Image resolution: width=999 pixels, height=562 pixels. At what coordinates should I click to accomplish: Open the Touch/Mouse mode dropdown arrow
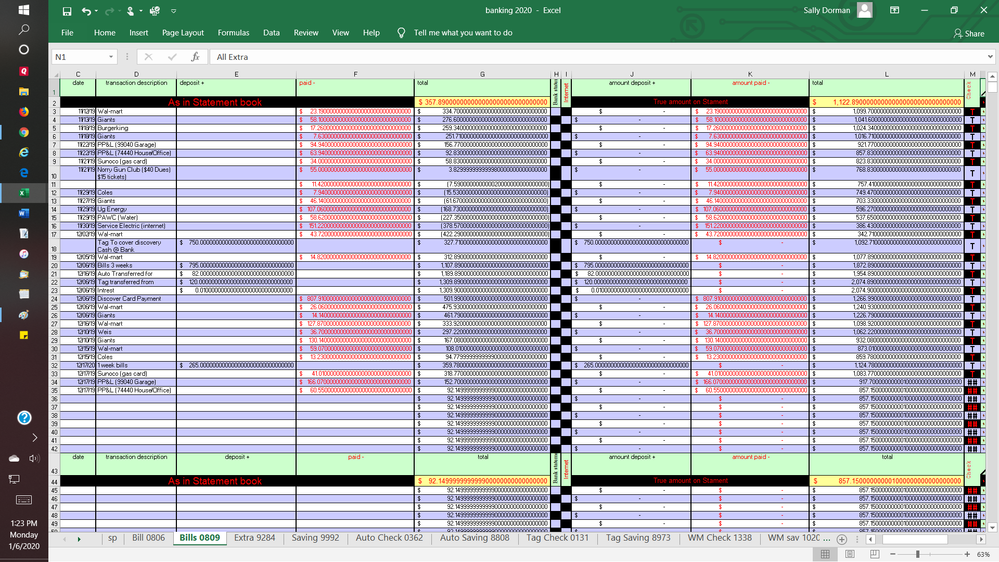[x=140, y=11]
